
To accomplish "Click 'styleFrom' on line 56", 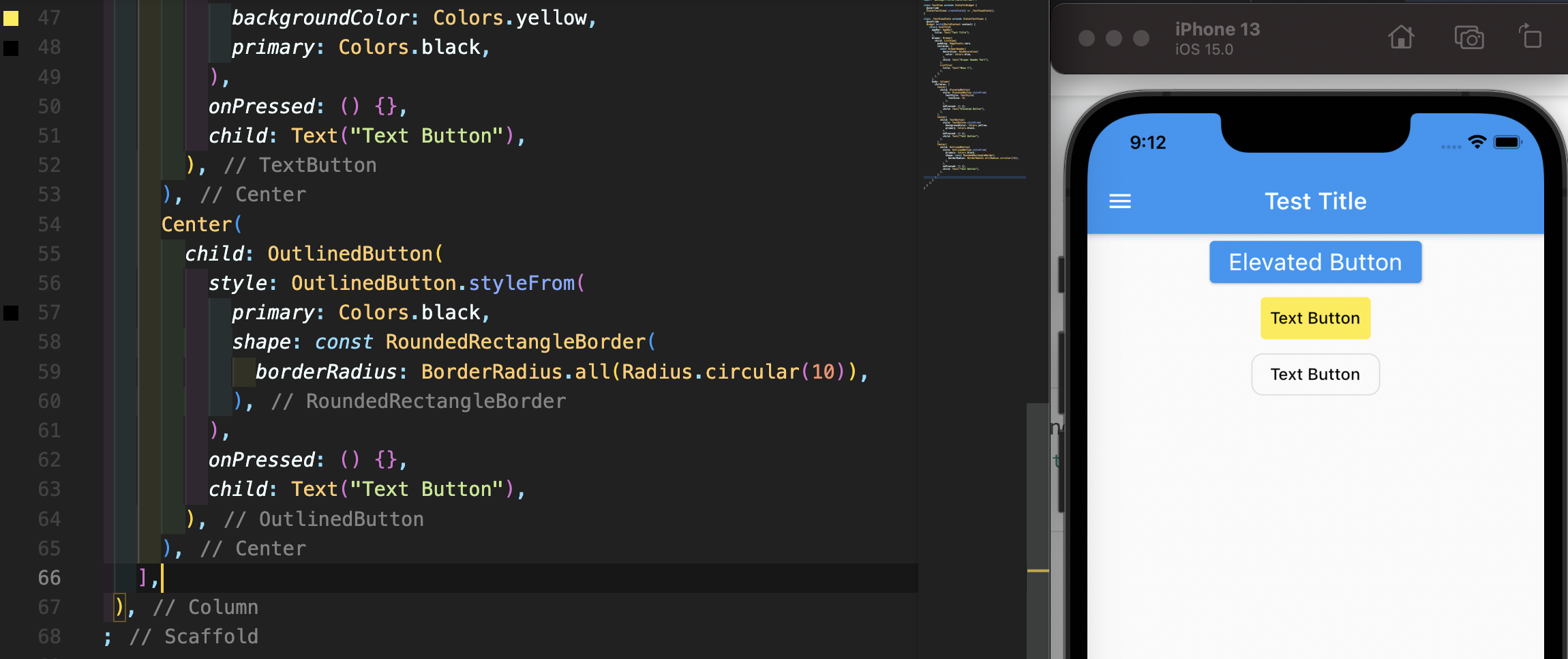I will (x=522, y=283).
